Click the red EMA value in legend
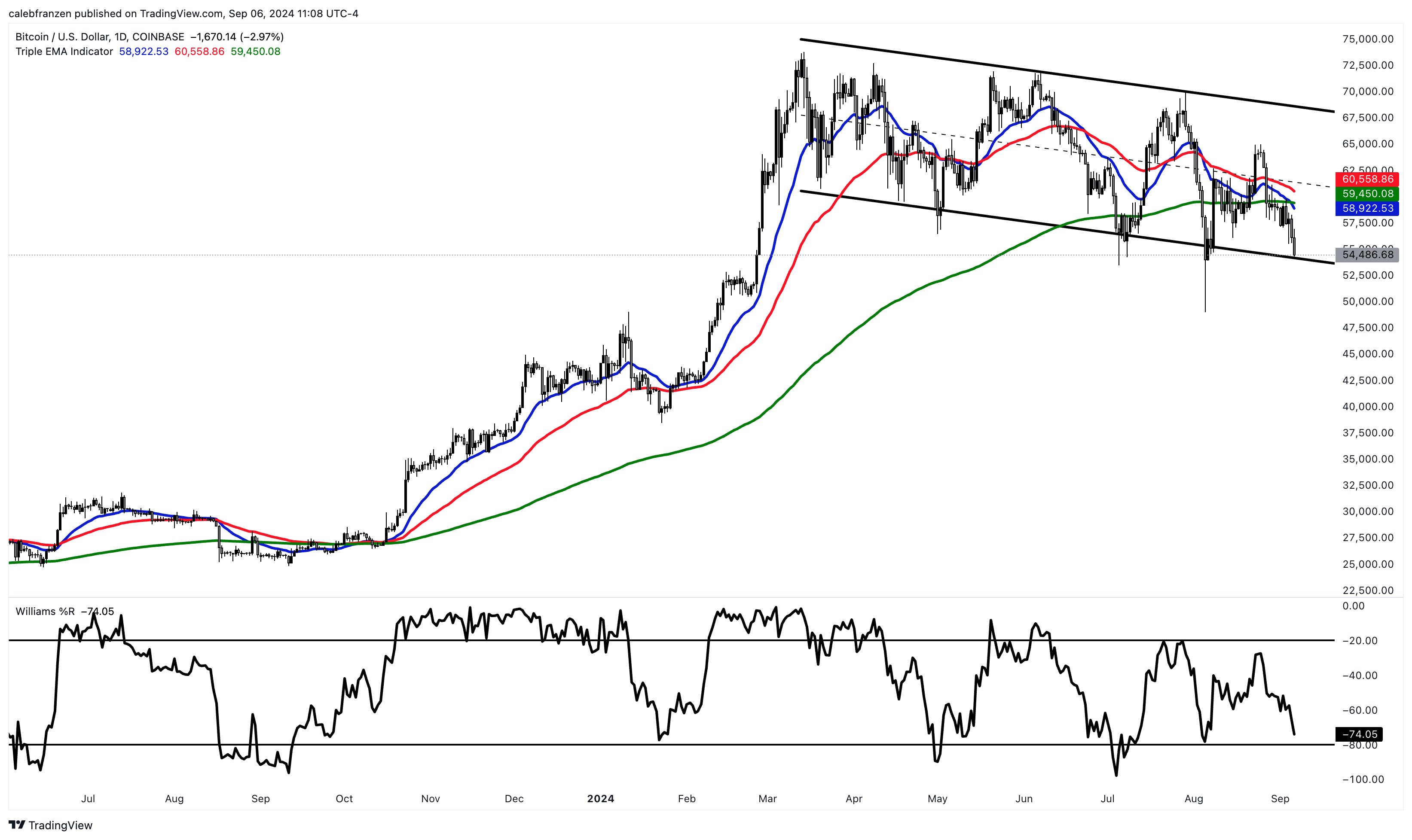This screenshot has height=840, width=1412. (199, 52)
